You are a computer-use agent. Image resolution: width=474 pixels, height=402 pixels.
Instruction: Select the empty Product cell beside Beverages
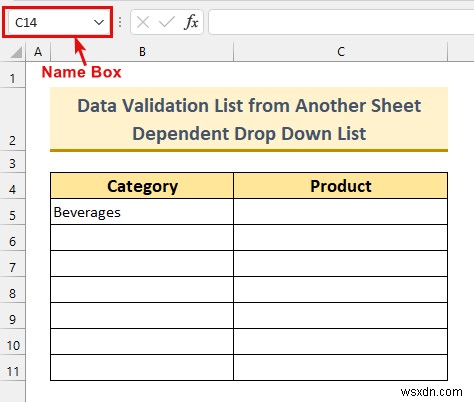pos(341,212)
